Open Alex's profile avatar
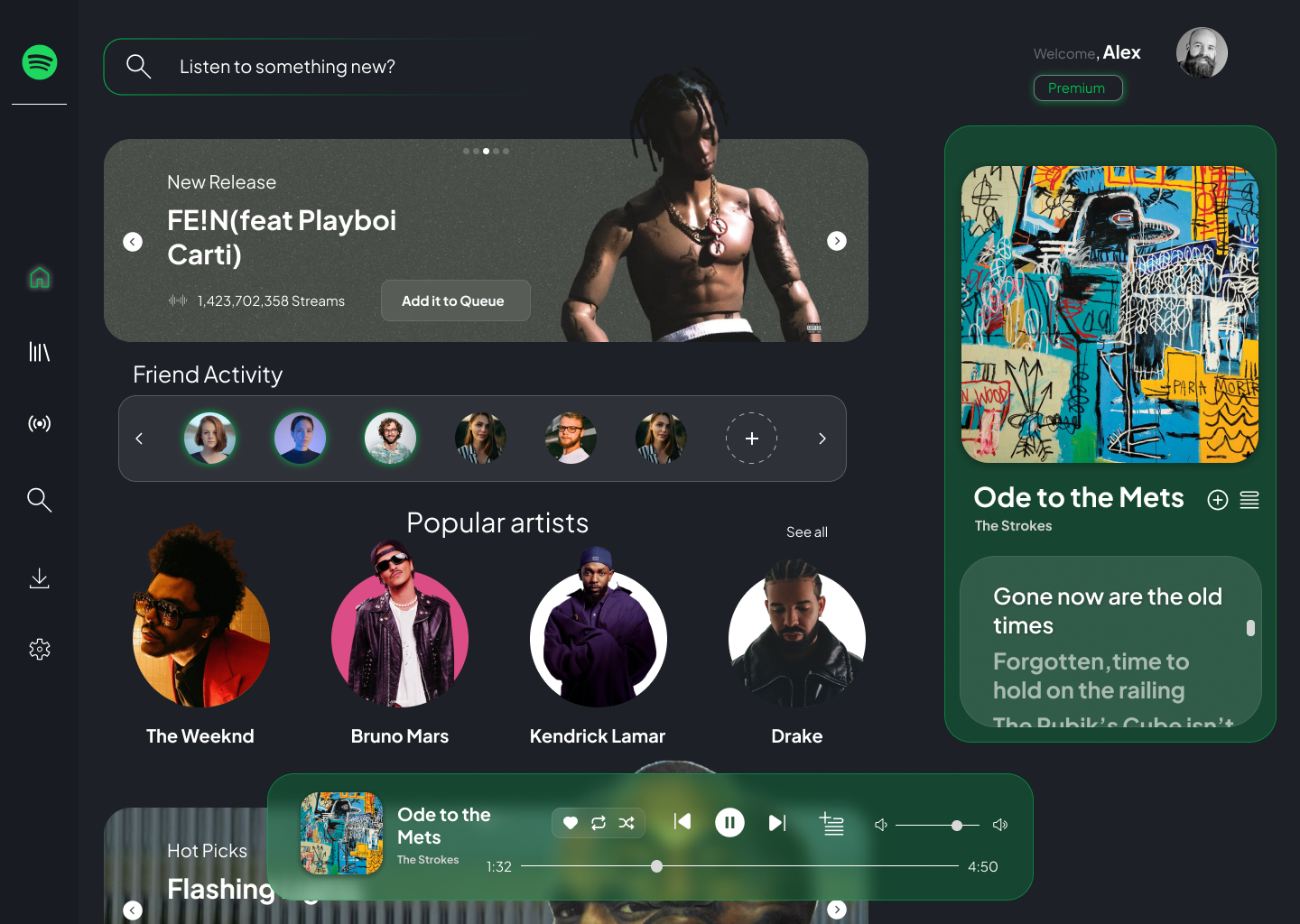Viewport: 1300px width, 924px height. [x=1202, y=52]
